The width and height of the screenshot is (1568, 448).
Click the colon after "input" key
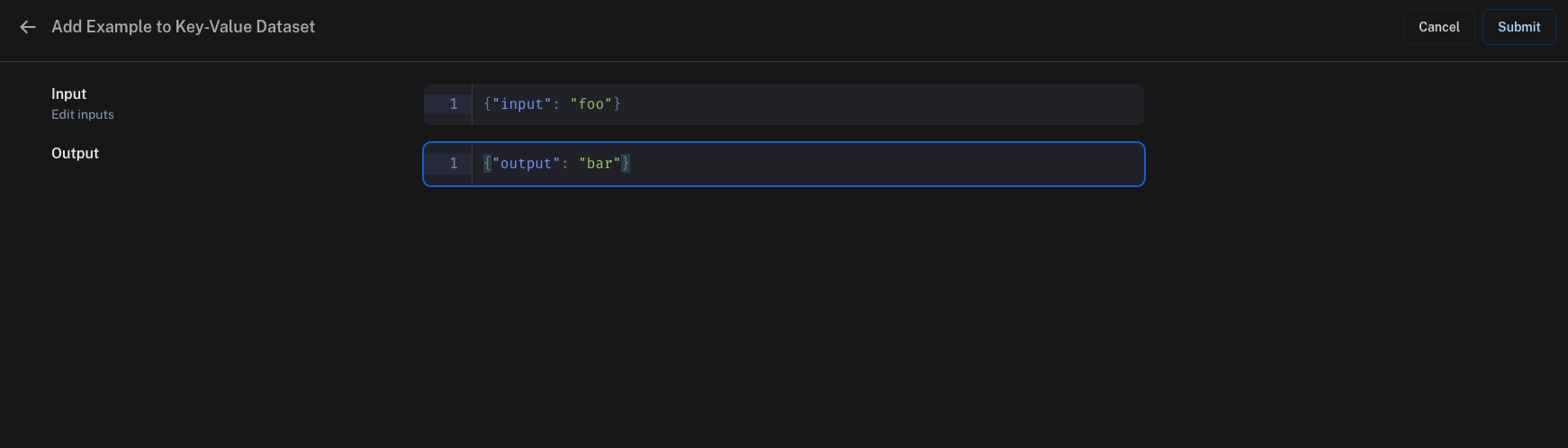(x=556, y=104)
